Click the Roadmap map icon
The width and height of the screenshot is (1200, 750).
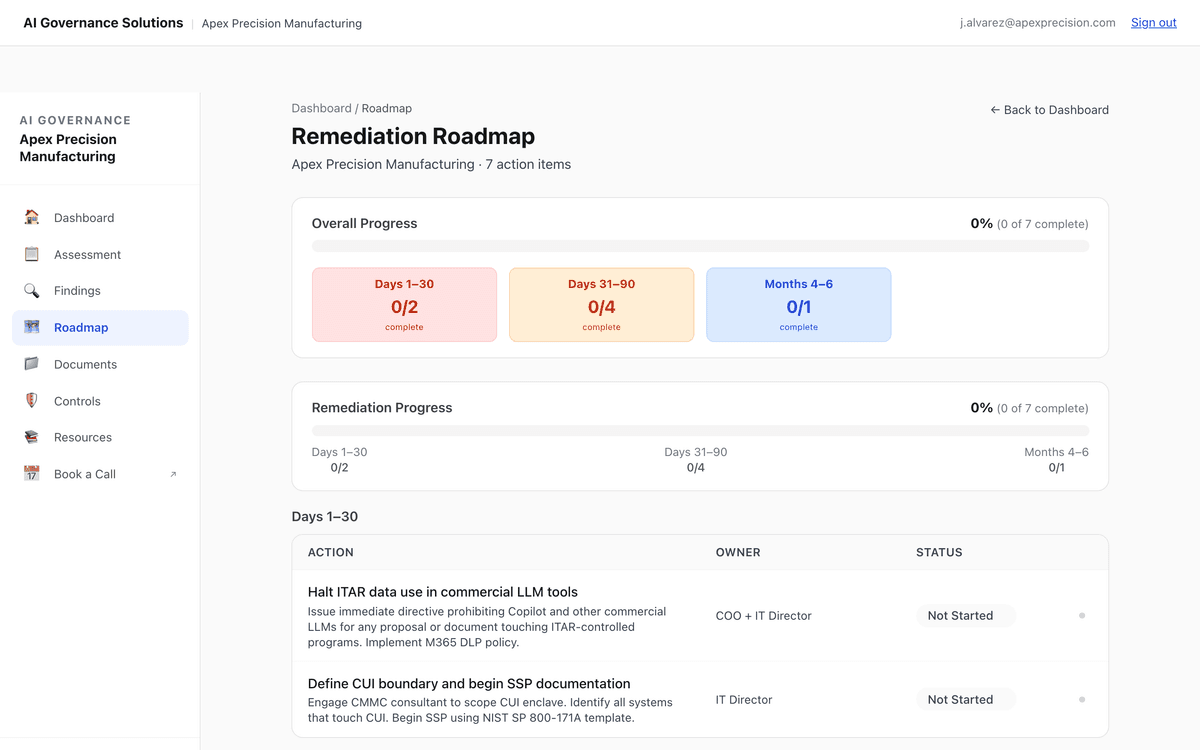(x=32, y=327)
